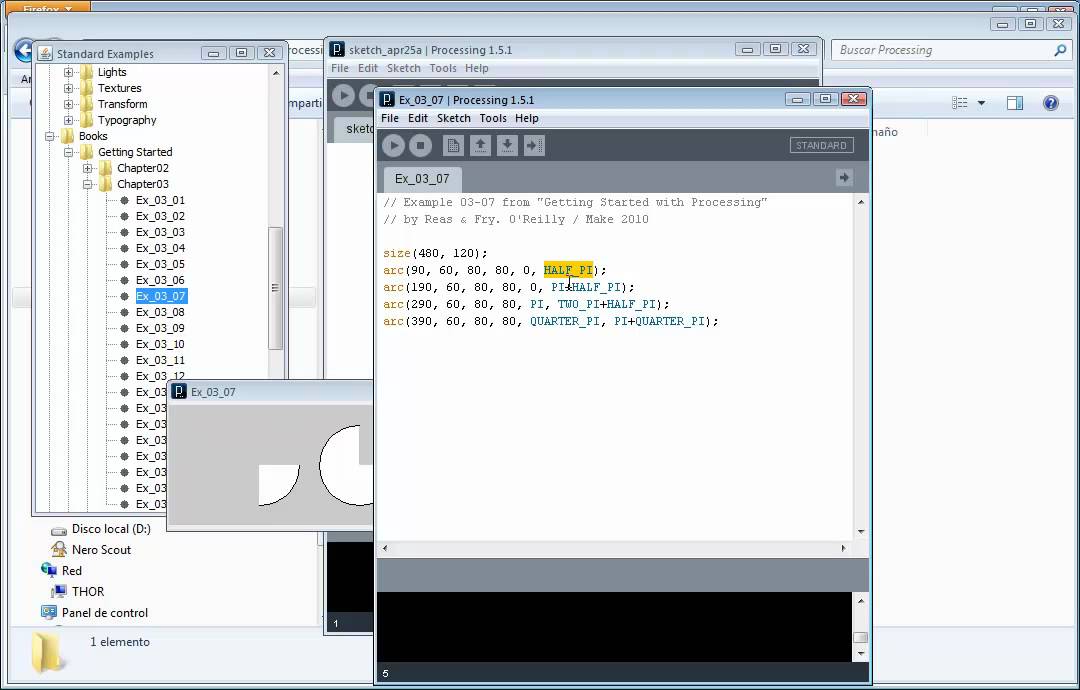Screen dimensions: 1080x690
Task: Collapse the Books folder in the tree
Action: coord(50,136)
